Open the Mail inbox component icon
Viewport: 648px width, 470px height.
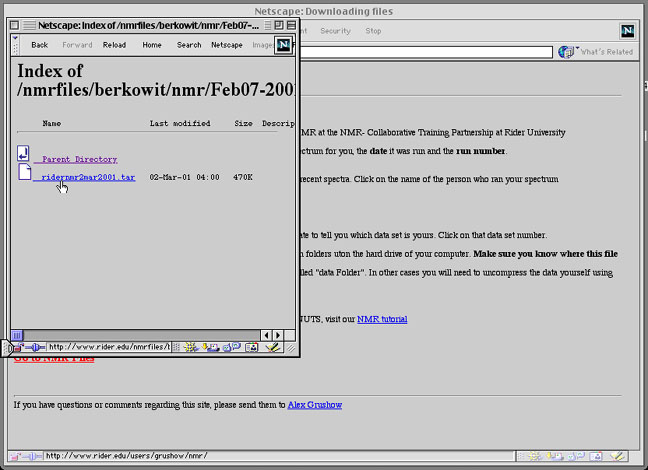[x=209, y=347]
